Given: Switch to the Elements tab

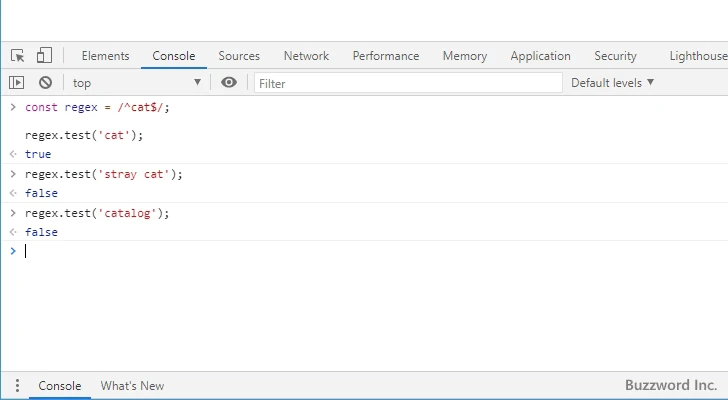Looking at the screenshot, I should click(105, 56).
